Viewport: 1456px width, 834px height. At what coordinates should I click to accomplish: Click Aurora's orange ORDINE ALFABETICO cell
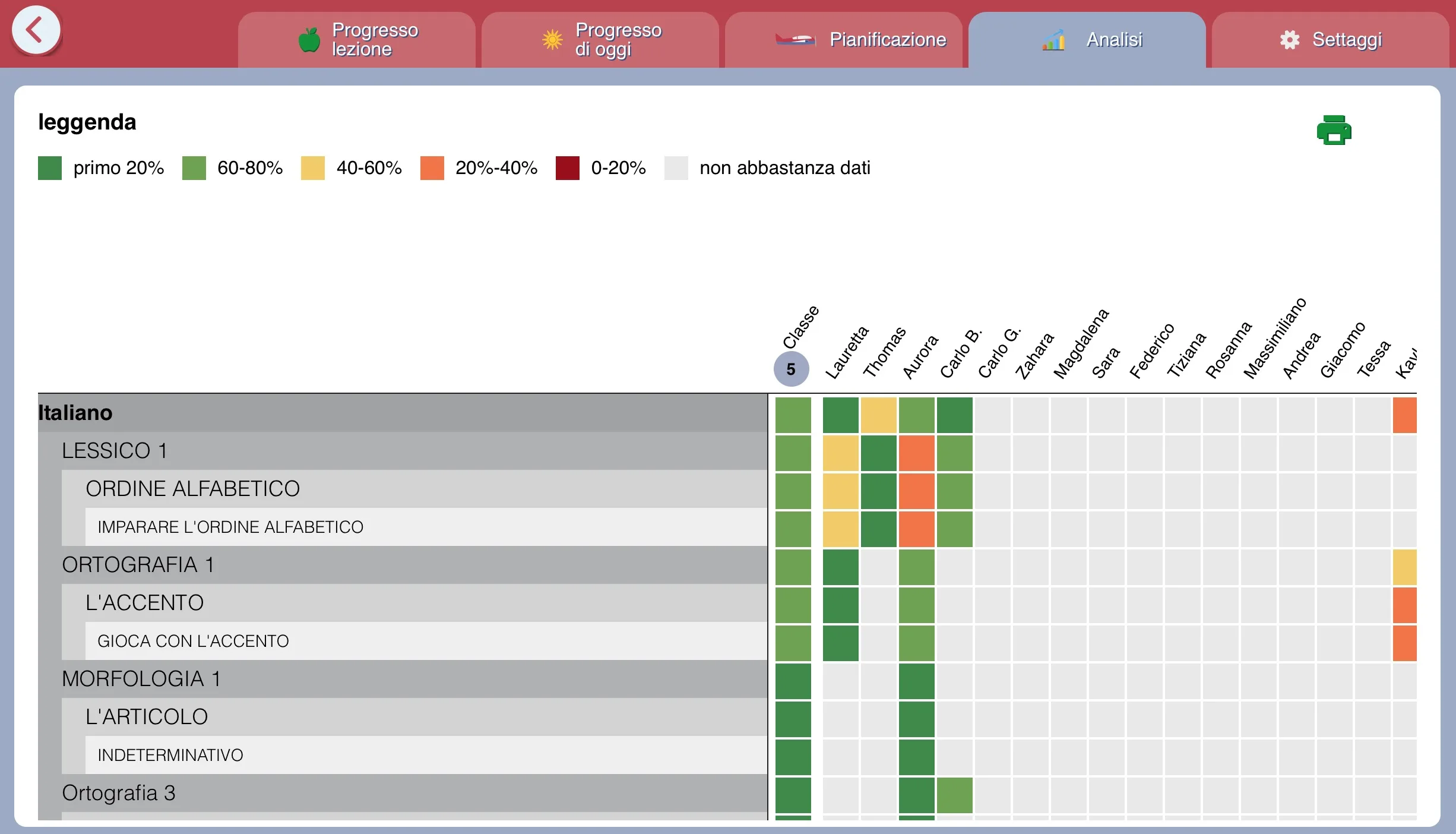(917, 491)
